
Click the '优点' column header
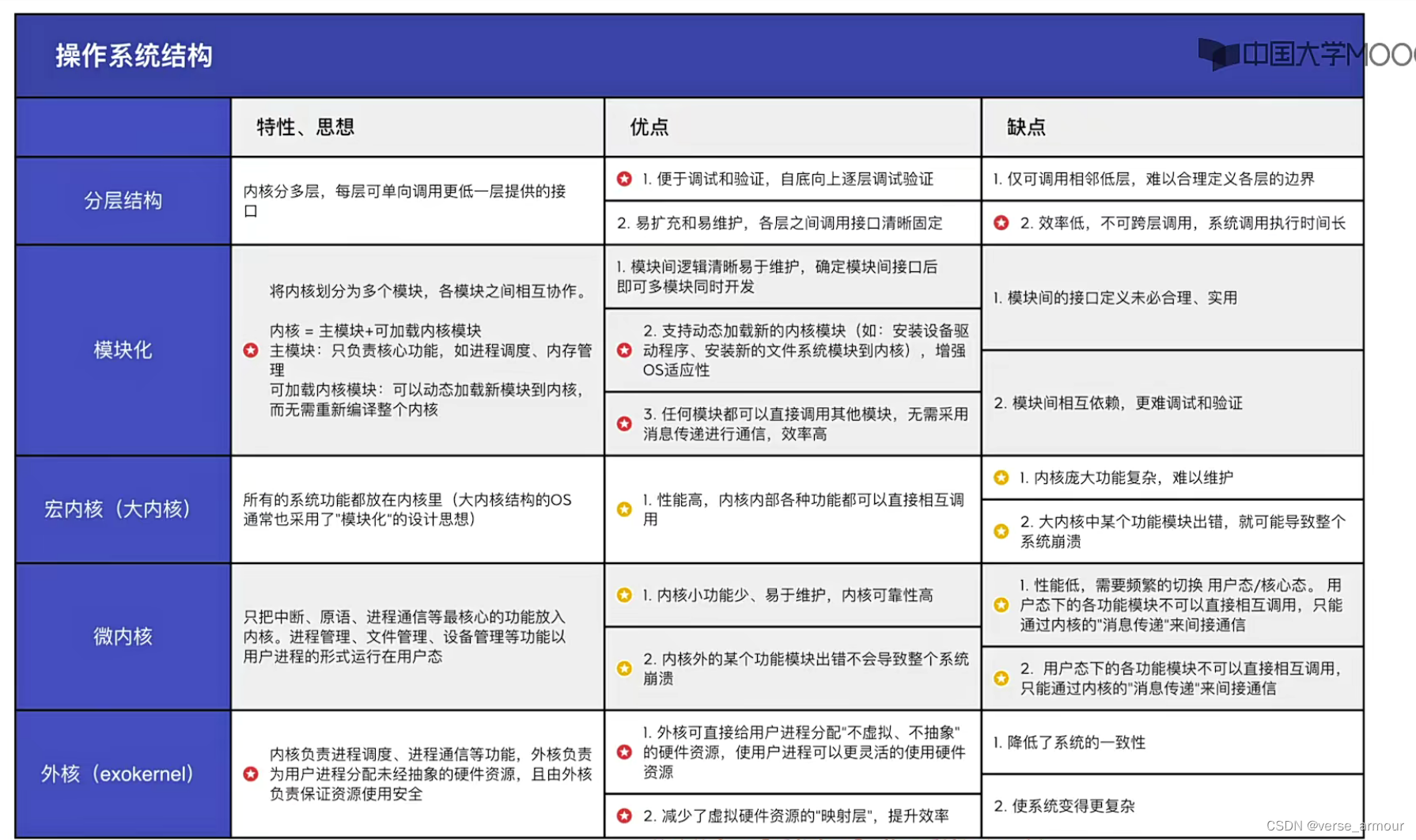point(649,127)
